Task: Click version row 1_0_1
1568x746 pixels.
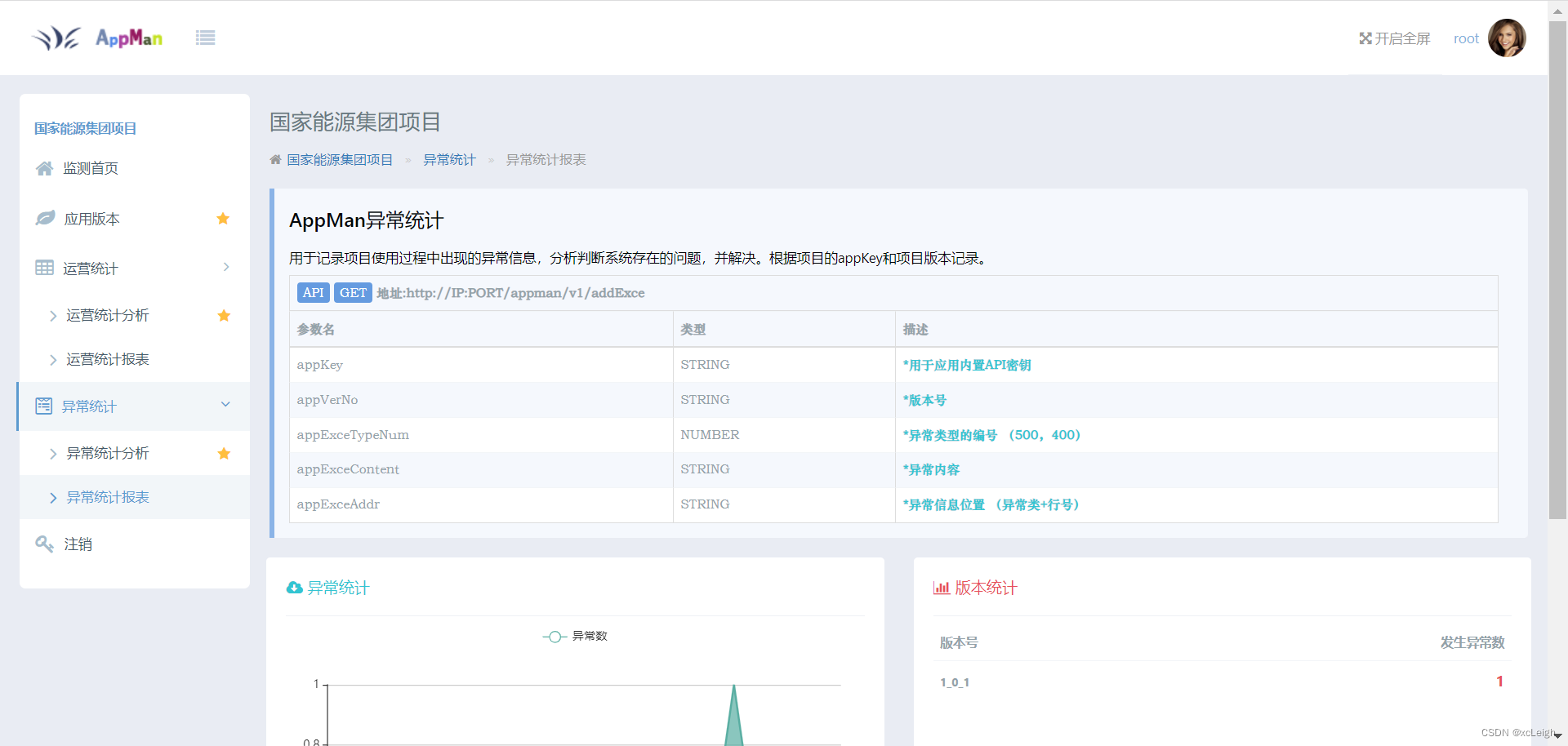Action: tap(1223, 682)
